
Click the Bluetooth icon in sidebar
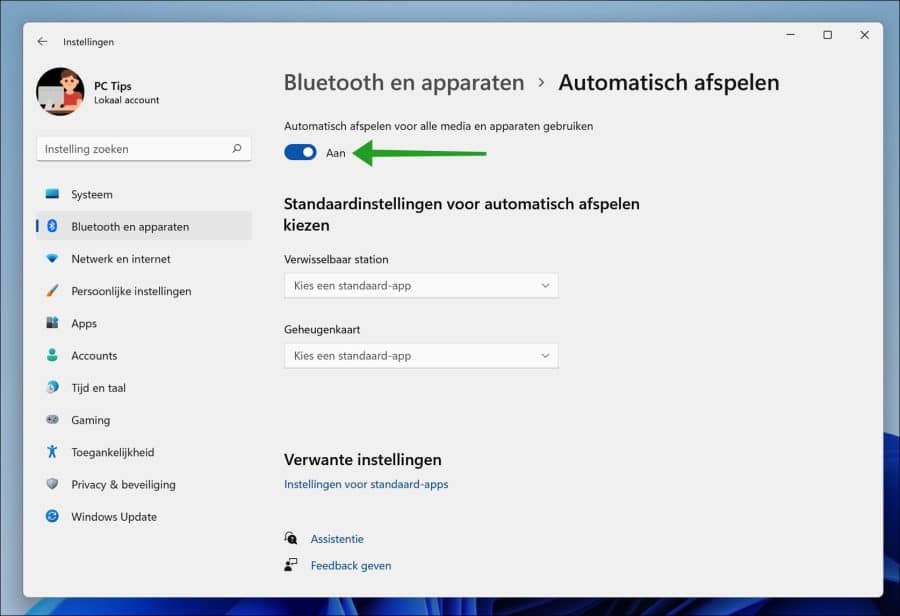coord(52,226)
